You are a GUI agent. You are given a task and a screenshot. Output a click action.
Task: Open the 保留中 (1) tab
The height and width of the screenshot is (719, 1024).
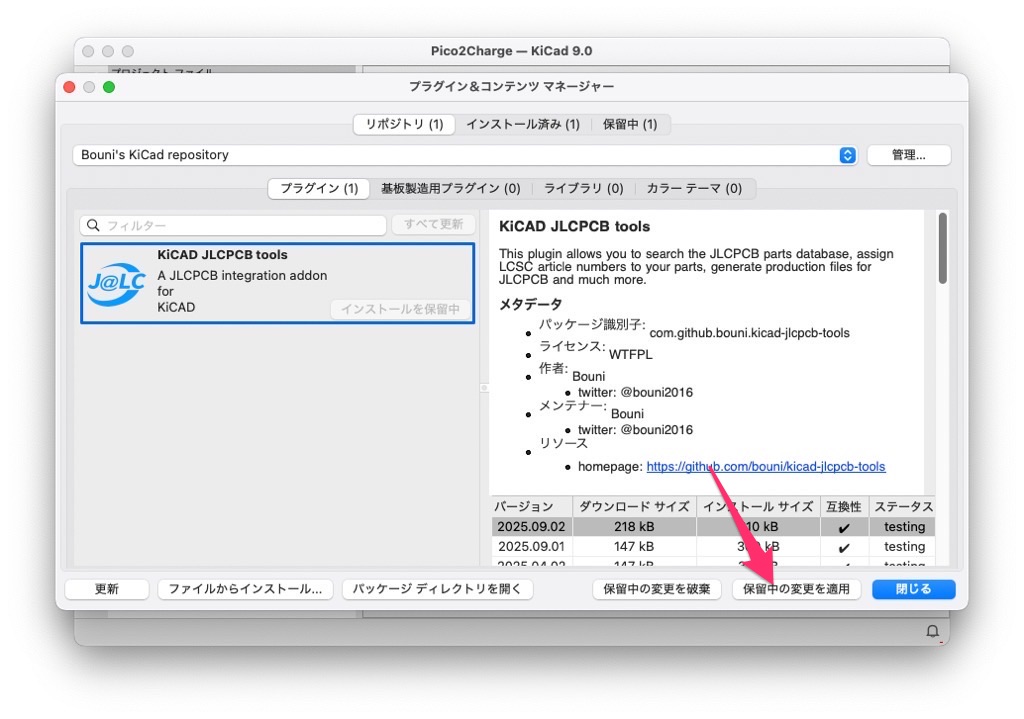click(x=630, y=124)
